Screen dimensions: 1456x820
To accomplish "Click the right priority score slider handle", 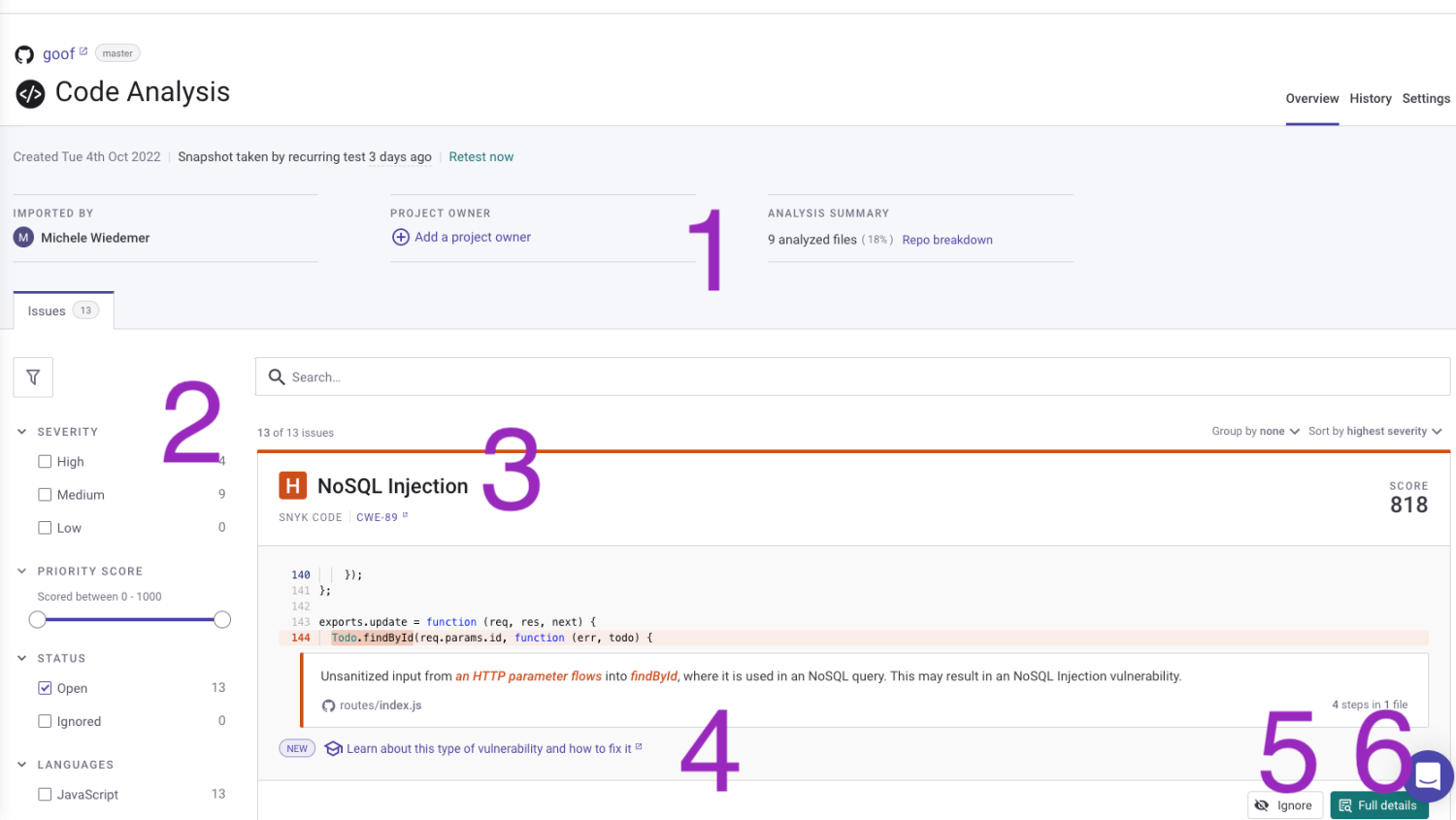I will 222,619.
